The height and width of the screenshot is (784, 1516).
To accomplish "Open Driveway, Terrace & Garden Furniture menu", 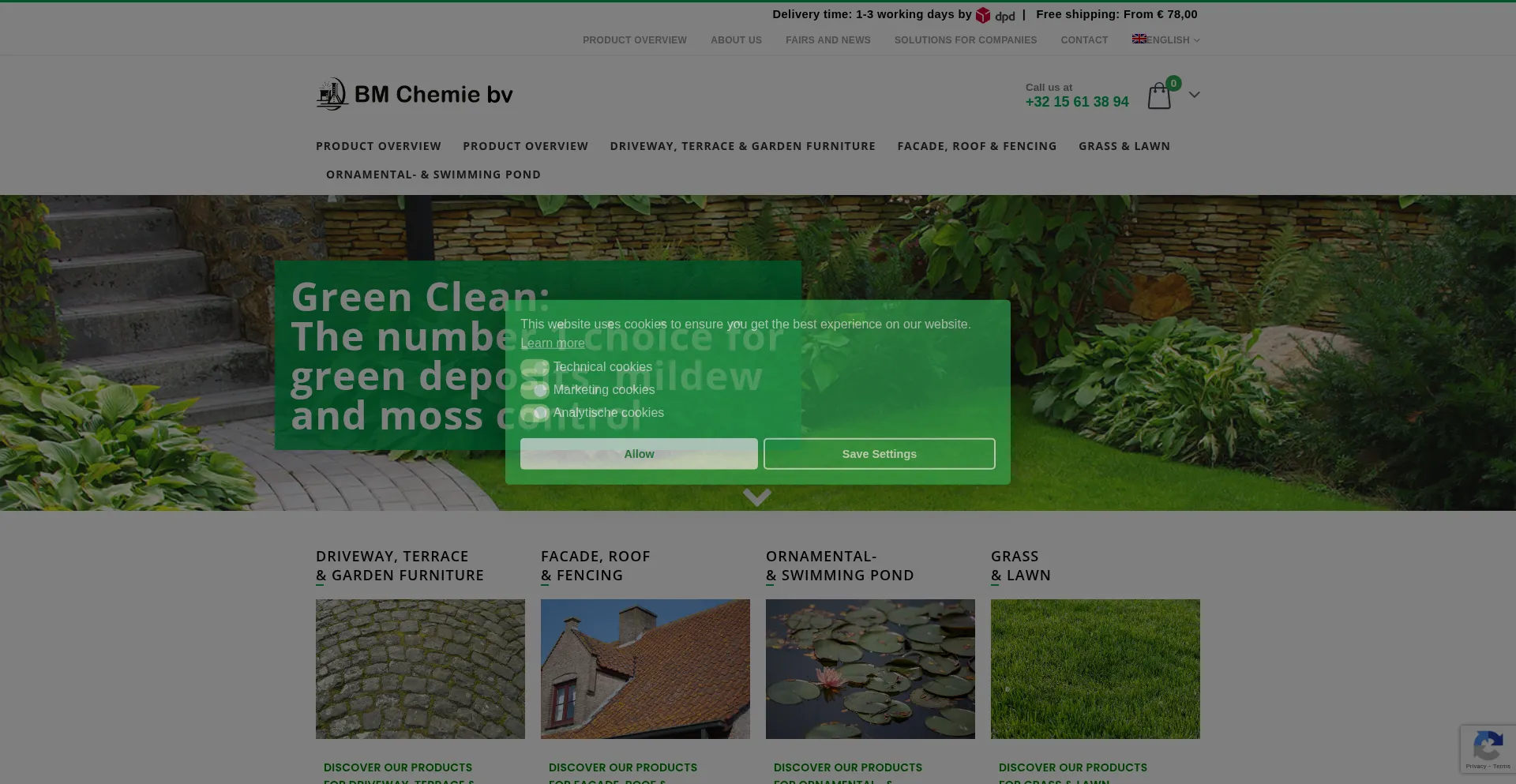I will coord(742,146).
